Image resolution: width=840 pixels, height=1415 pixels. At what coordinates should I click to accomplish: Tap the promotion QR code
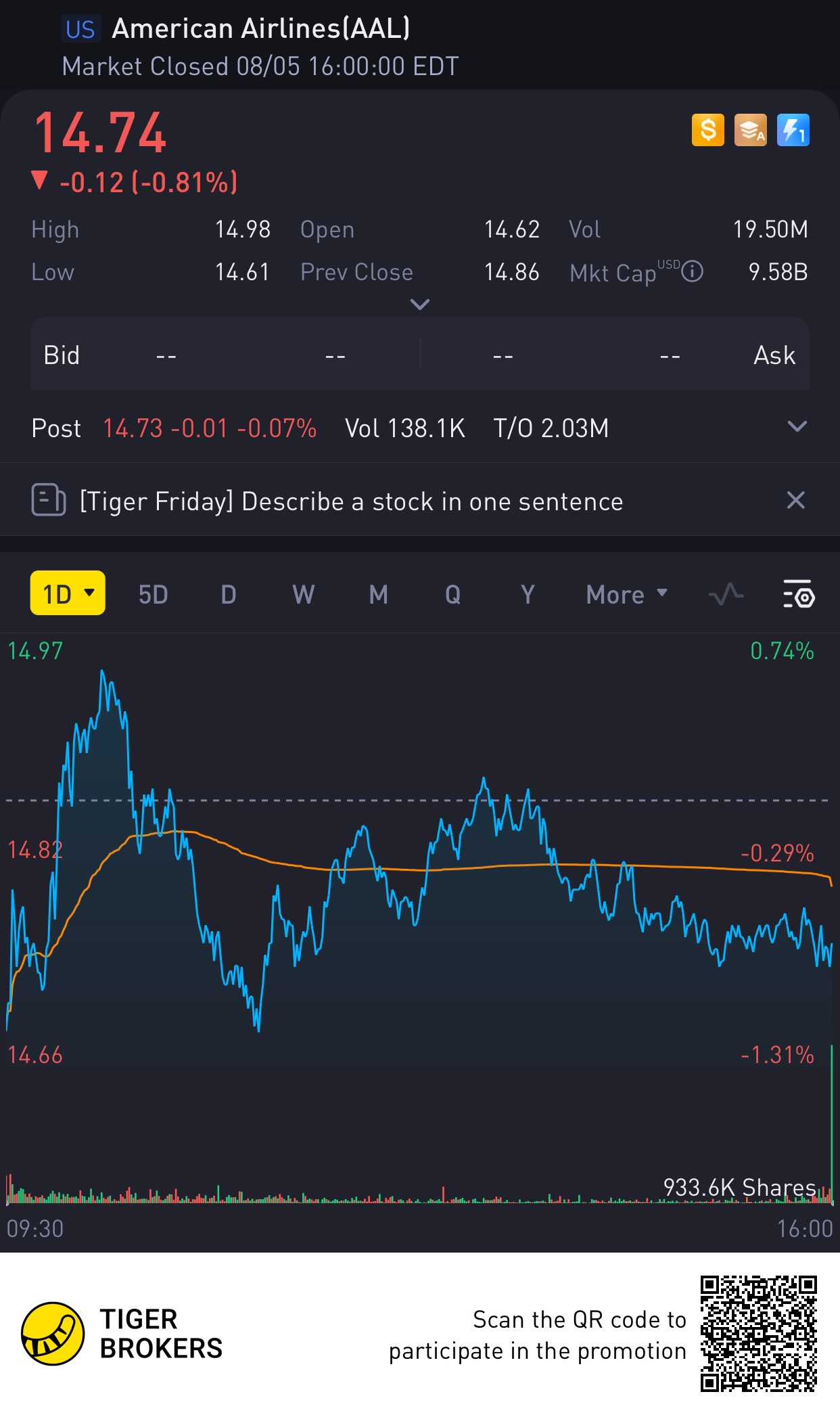[x=758, y=1333]
